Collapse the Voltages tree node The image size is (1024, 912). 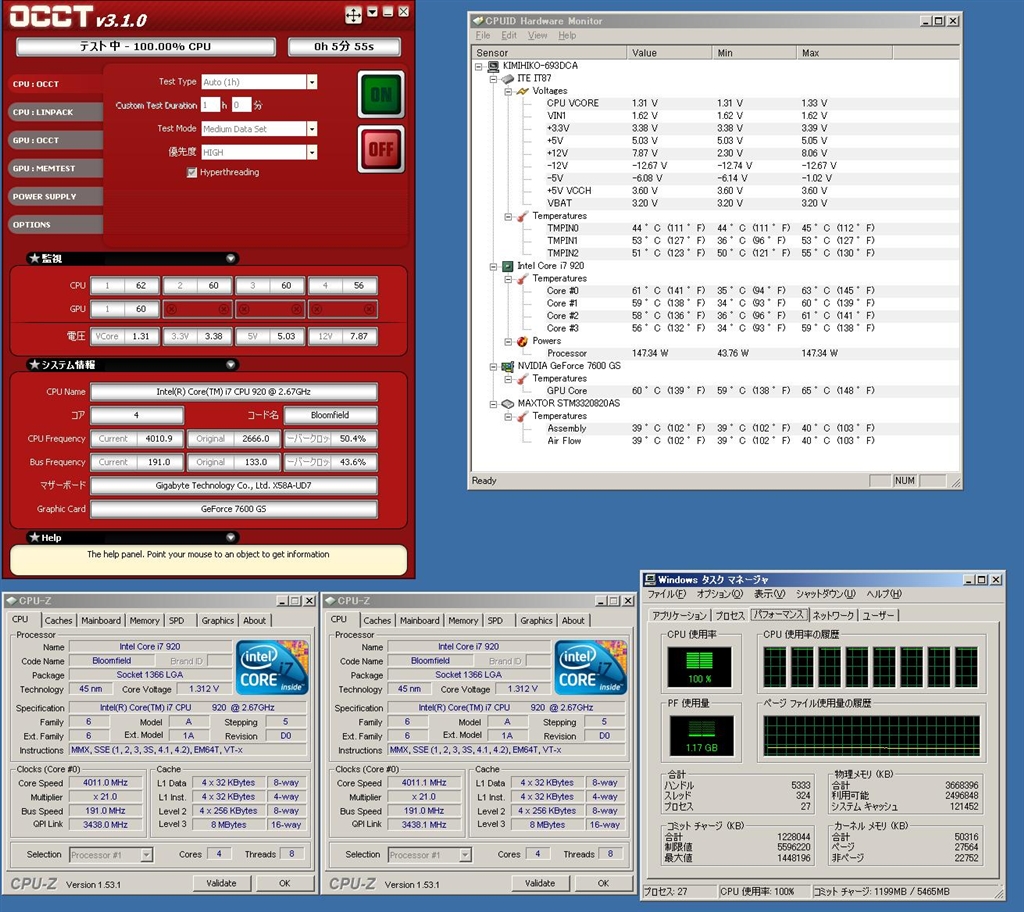pos(508,91)
